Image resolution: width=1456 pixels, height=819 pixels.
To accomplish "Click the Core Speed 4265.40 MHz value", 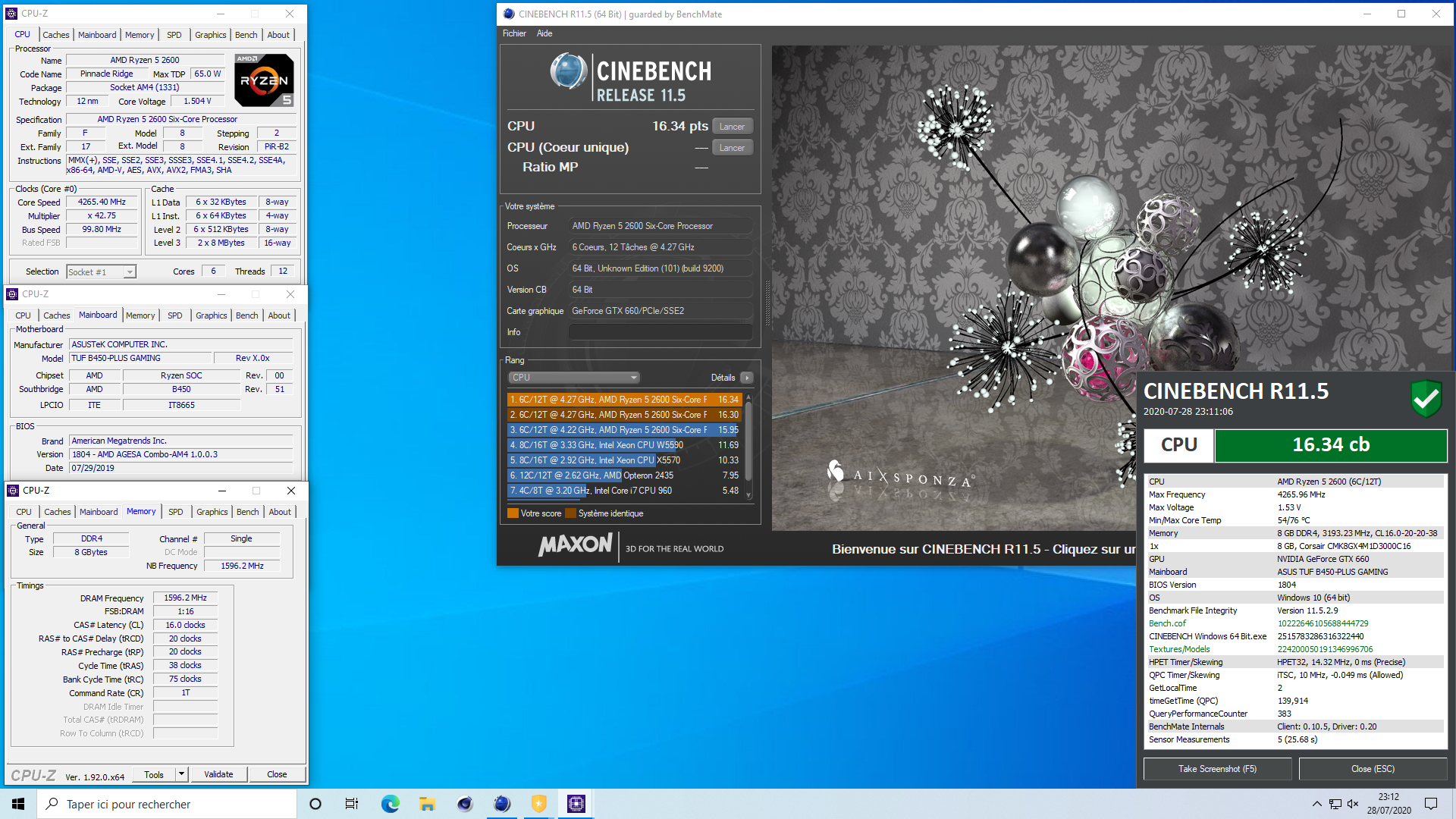I will (102, 202).
